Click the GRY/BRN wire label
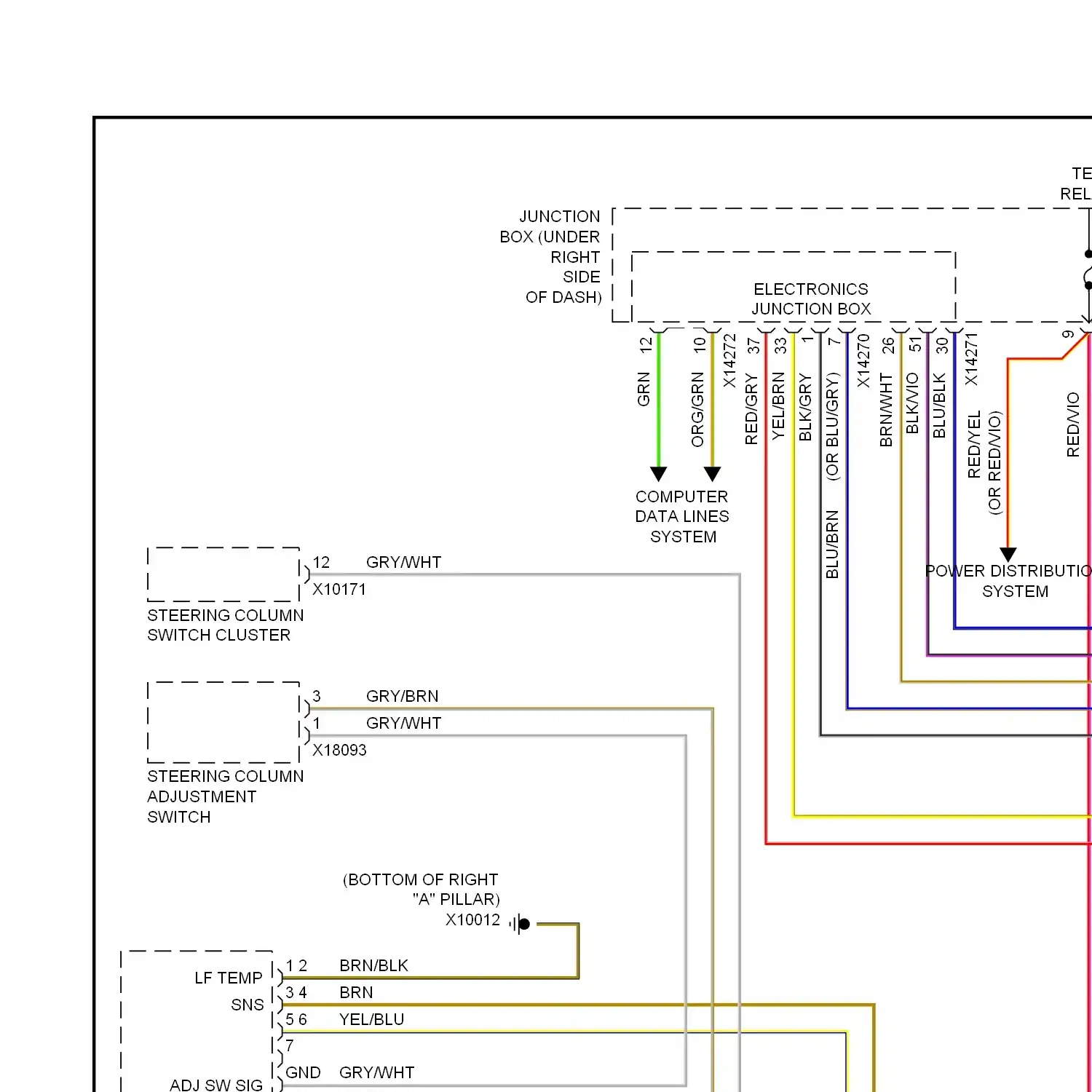 [x=403, y=697]
